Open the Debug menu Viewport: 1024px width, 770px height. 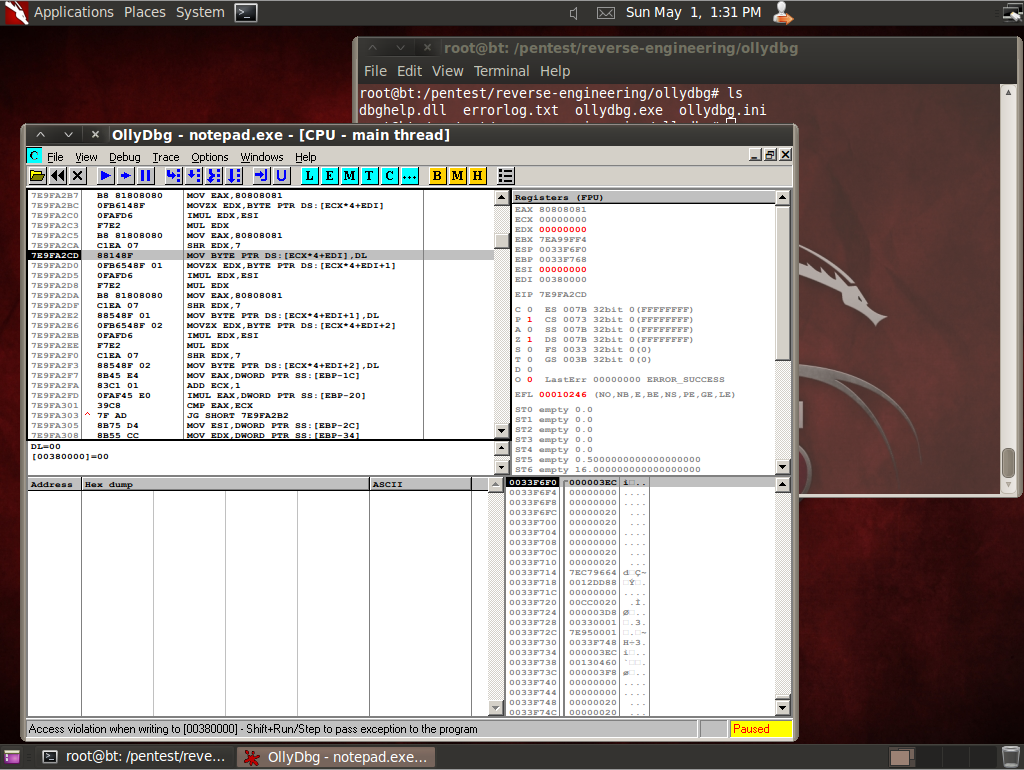coord(124,157)
